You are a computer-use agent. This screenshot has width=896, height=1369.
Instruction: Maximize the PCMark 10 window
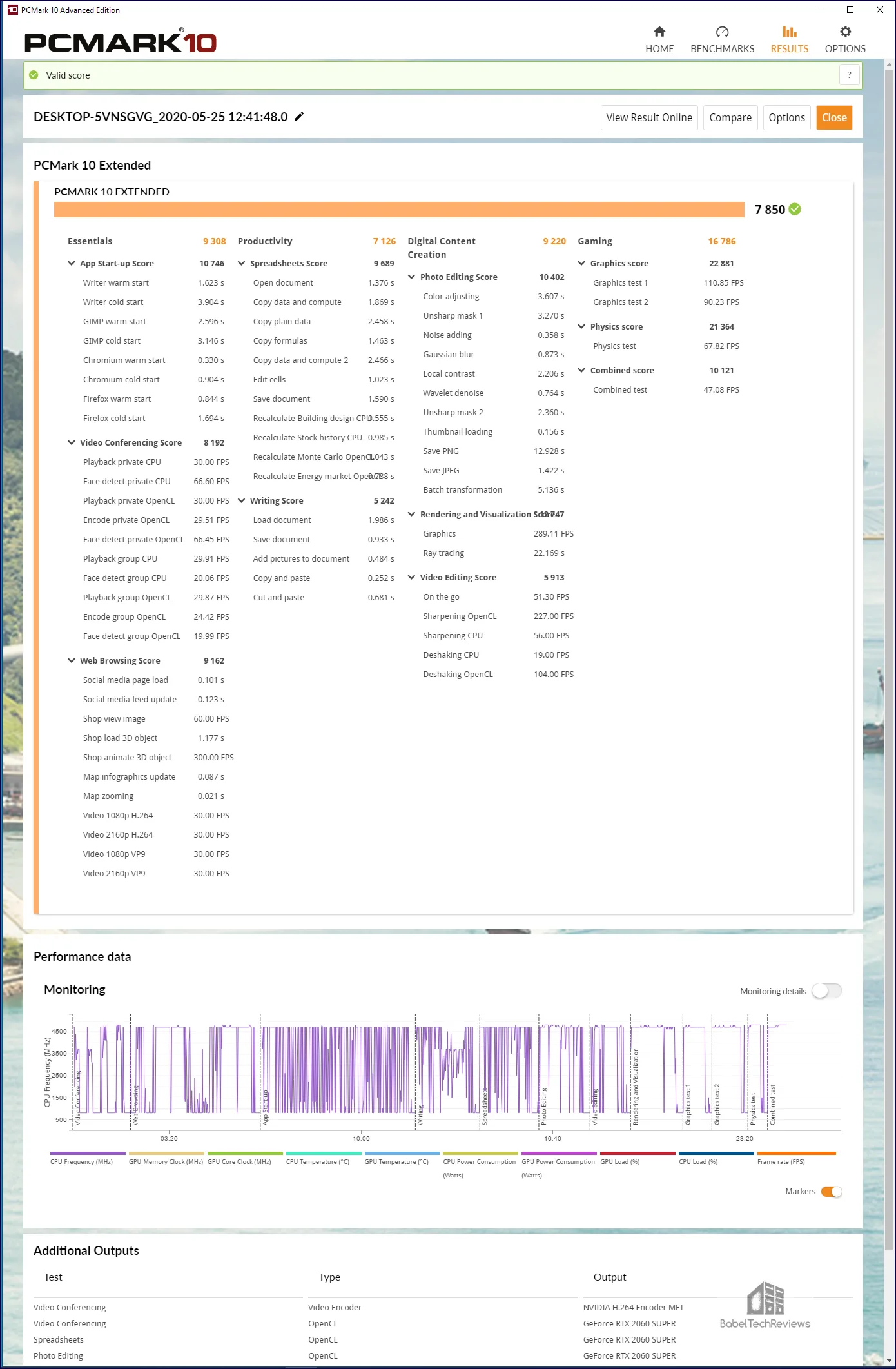[850, 10]
